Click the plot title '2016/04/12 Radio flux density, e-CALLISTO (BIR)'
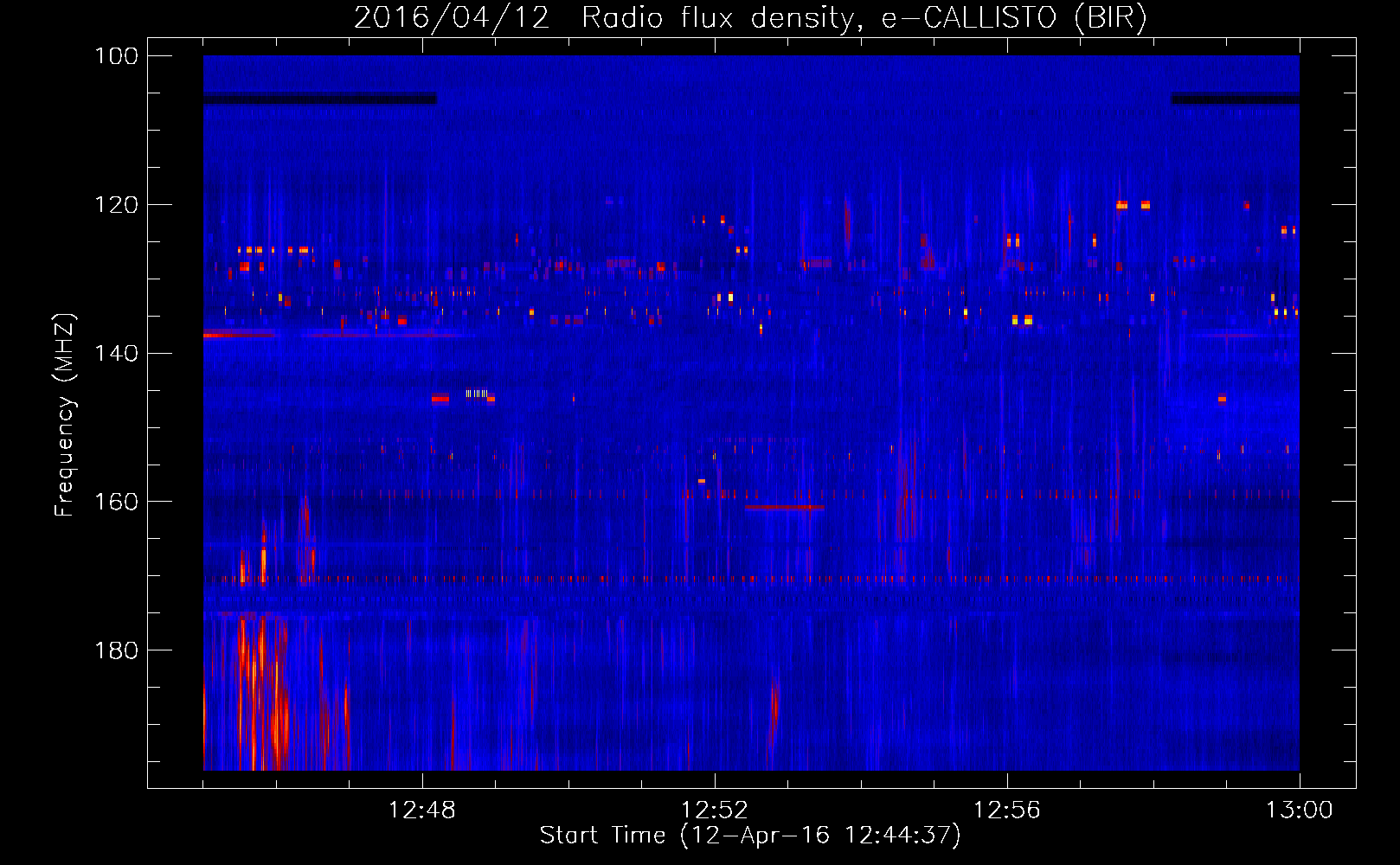Screen dimensions: 1400x865 (750, 17)
